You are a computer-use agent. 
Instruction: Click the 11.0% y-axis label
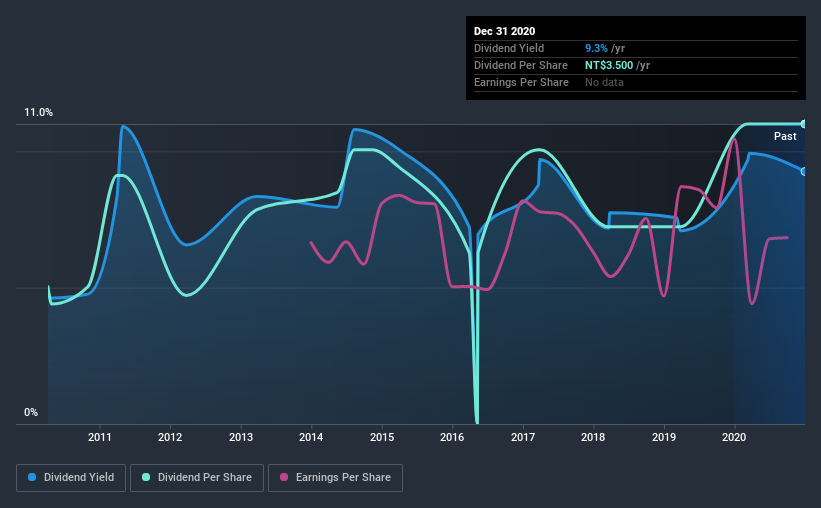pos(38,113)
